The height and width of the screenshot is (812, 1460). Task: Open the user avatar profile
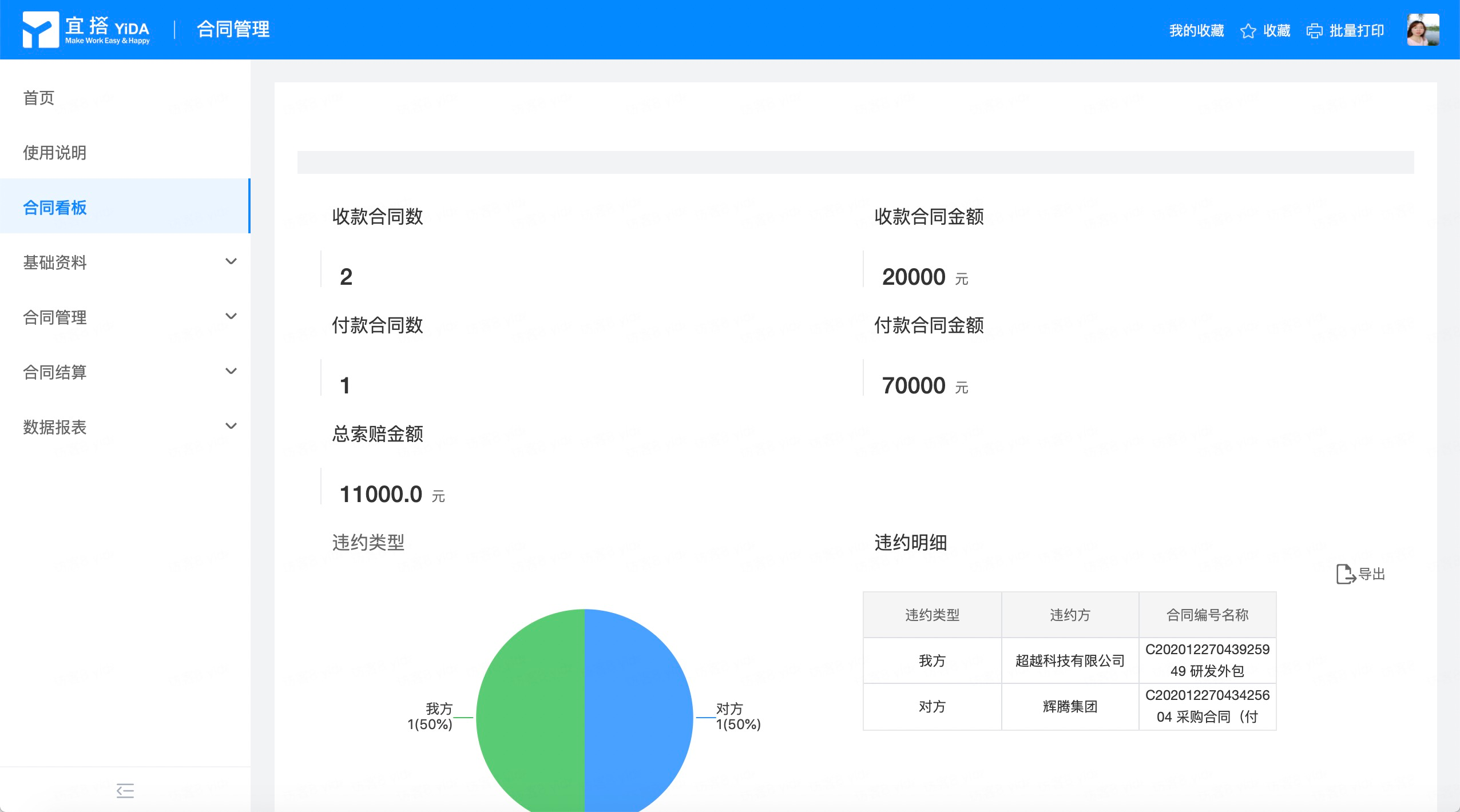coord(1422,30)
